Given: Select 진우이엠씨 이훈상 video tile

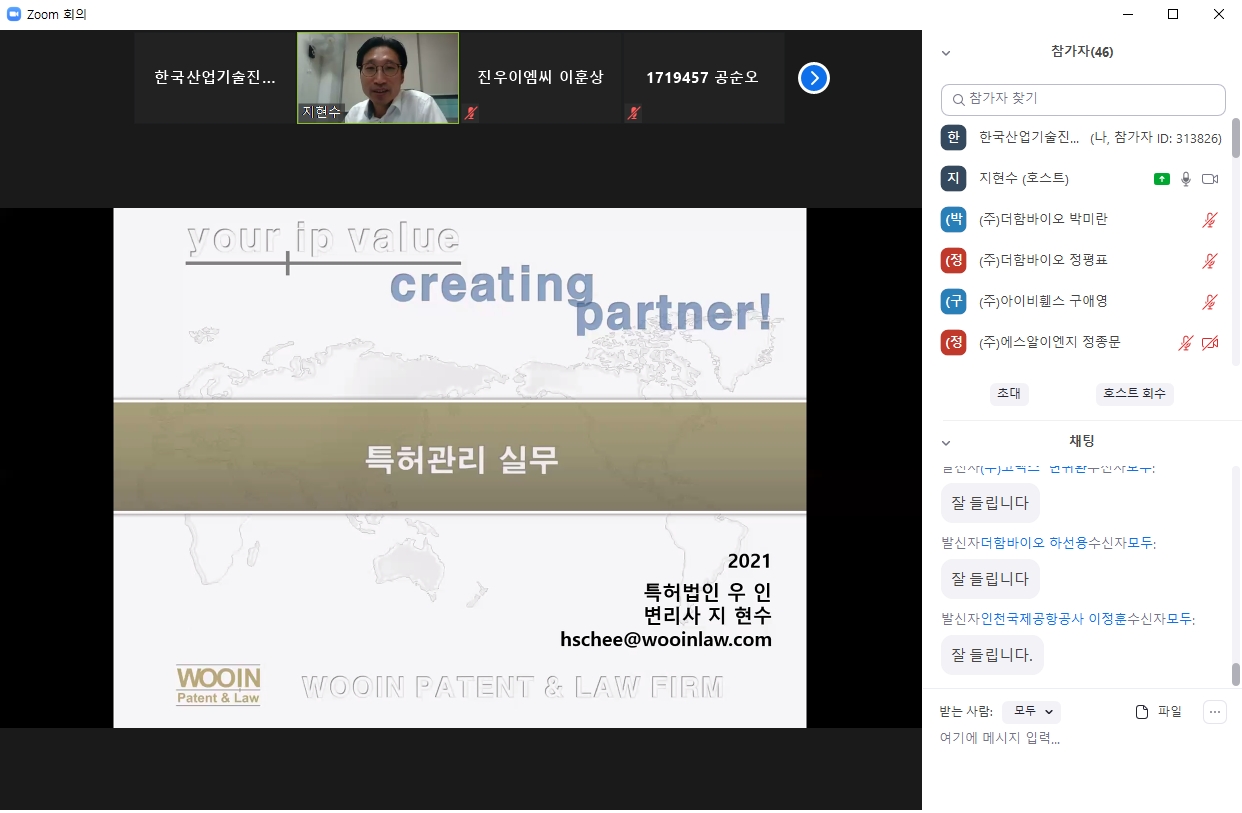Looking at the screenshot, I should 541,78.
